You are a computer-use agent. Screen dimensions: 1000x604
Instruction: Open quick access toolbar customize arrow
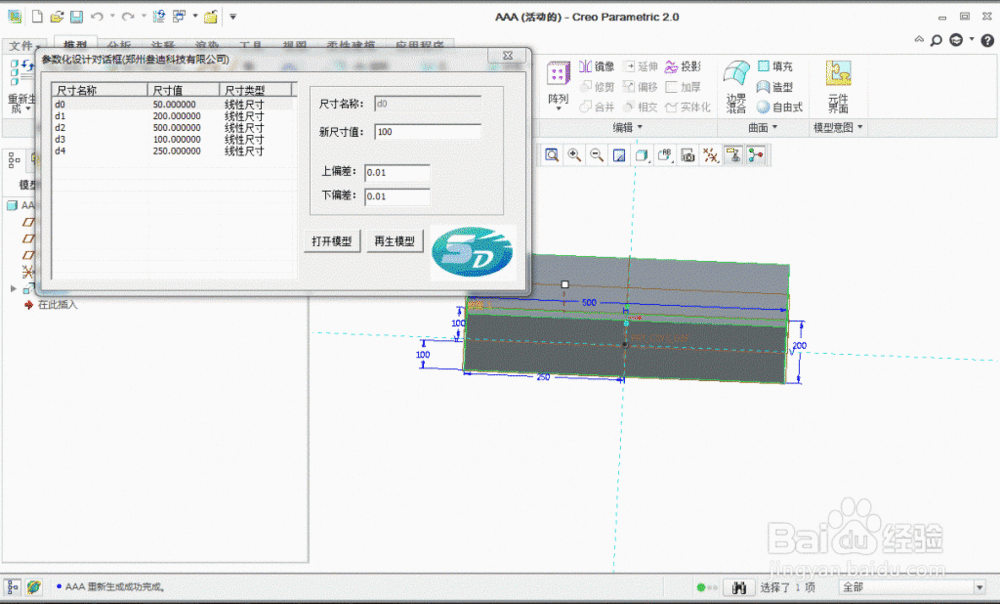coord(233,17)
